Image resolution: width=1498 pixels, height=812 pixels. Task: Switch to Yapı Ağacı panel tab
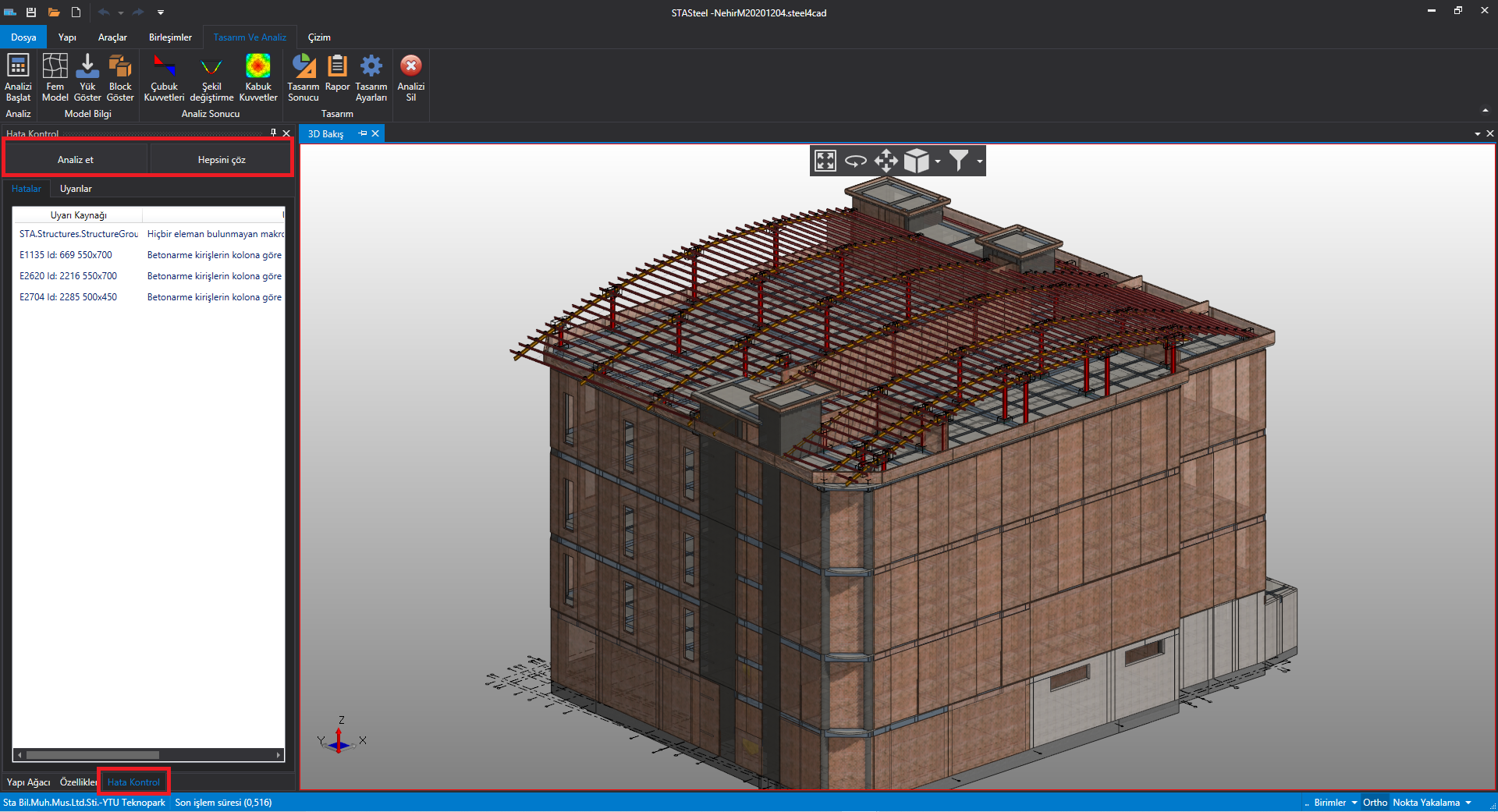[x=28, y=782]
